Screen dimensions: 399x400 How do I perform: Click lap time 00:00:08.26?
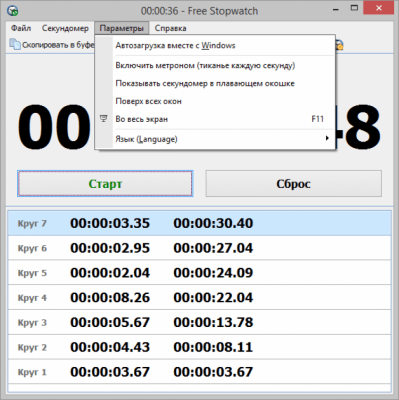click(x=110, y=297)
